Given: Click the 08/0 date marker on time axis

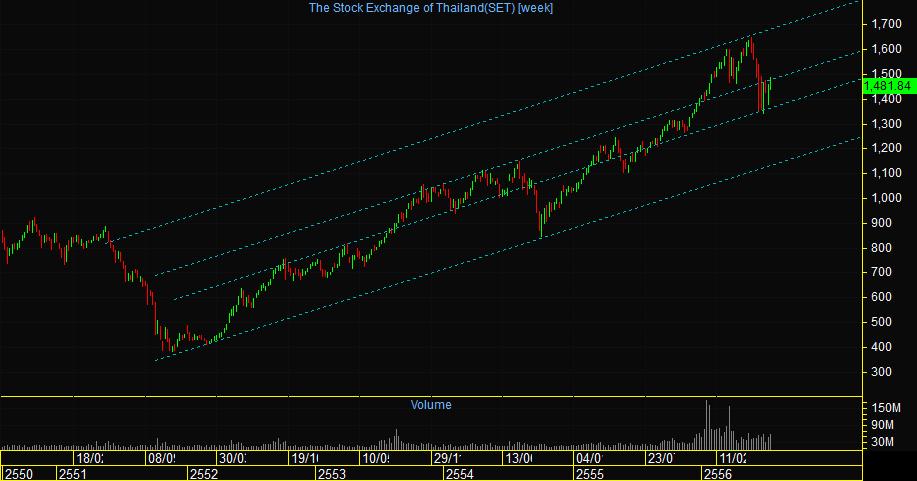Looking at the screenshot, I should click(x=161, y=458).
